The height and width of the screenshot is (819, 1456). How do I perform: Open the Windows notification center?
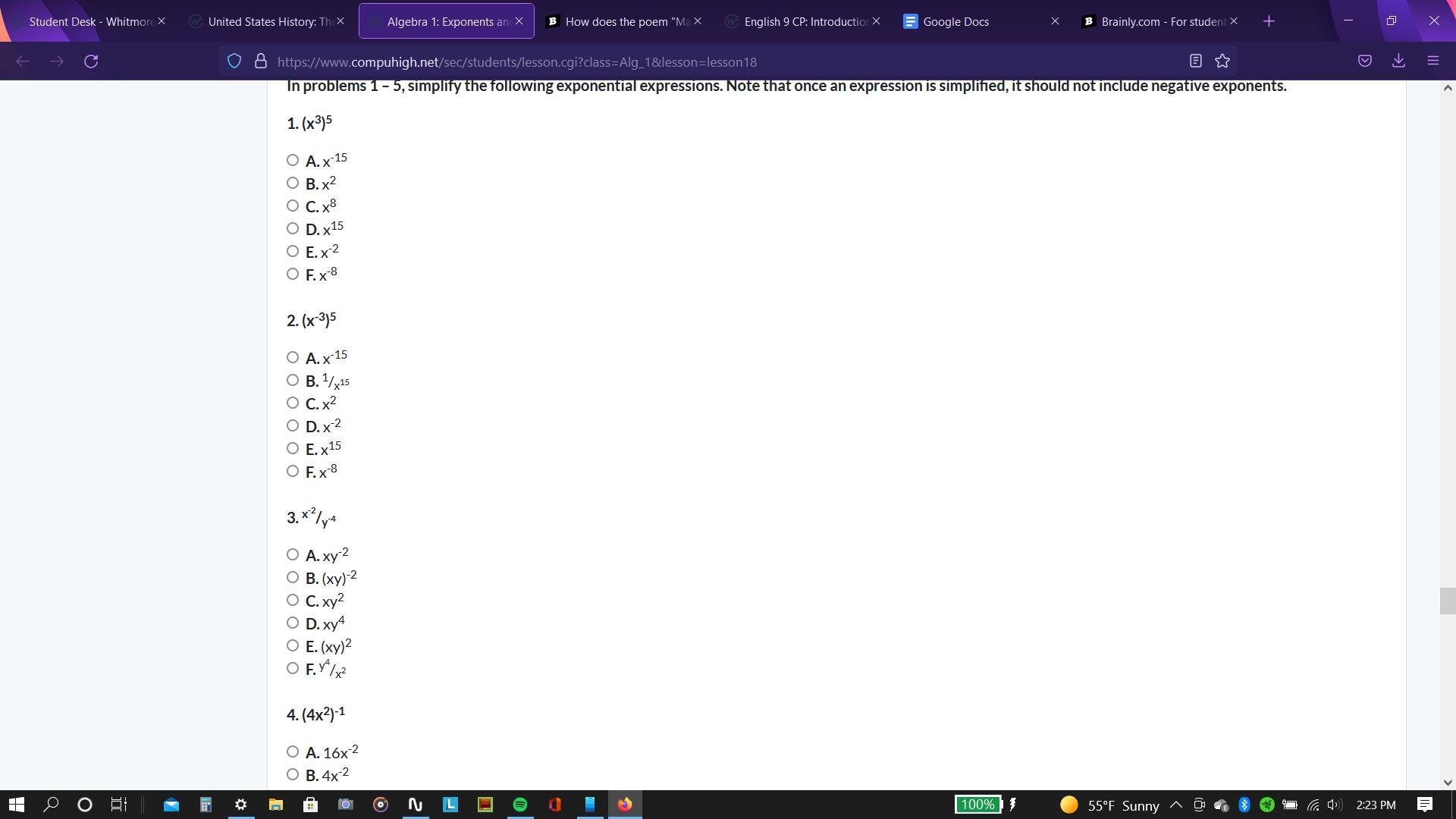pyautogui.click(x=1425, y=805)
